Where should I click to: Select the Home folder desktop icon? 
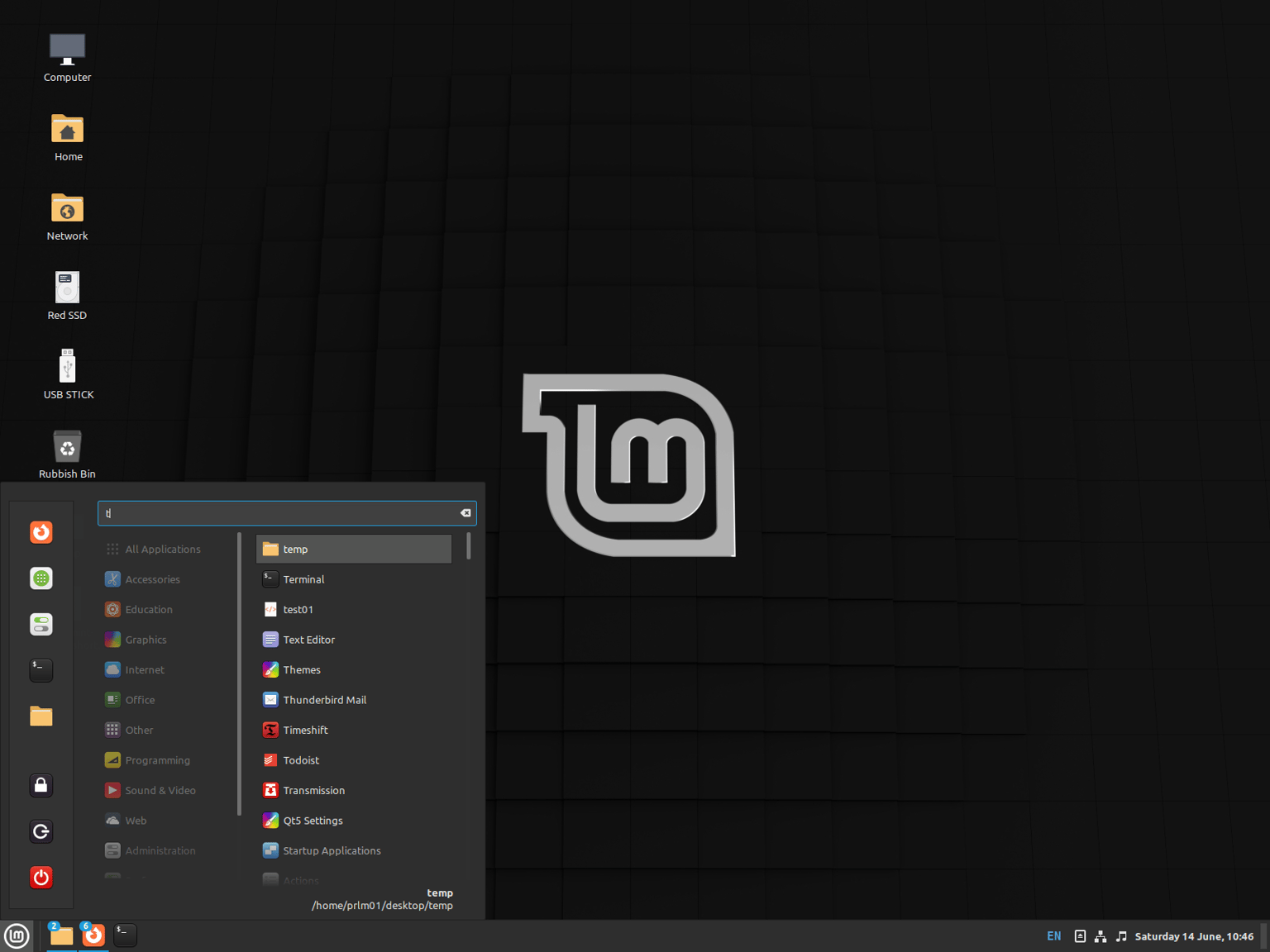(x=68, y=137)
